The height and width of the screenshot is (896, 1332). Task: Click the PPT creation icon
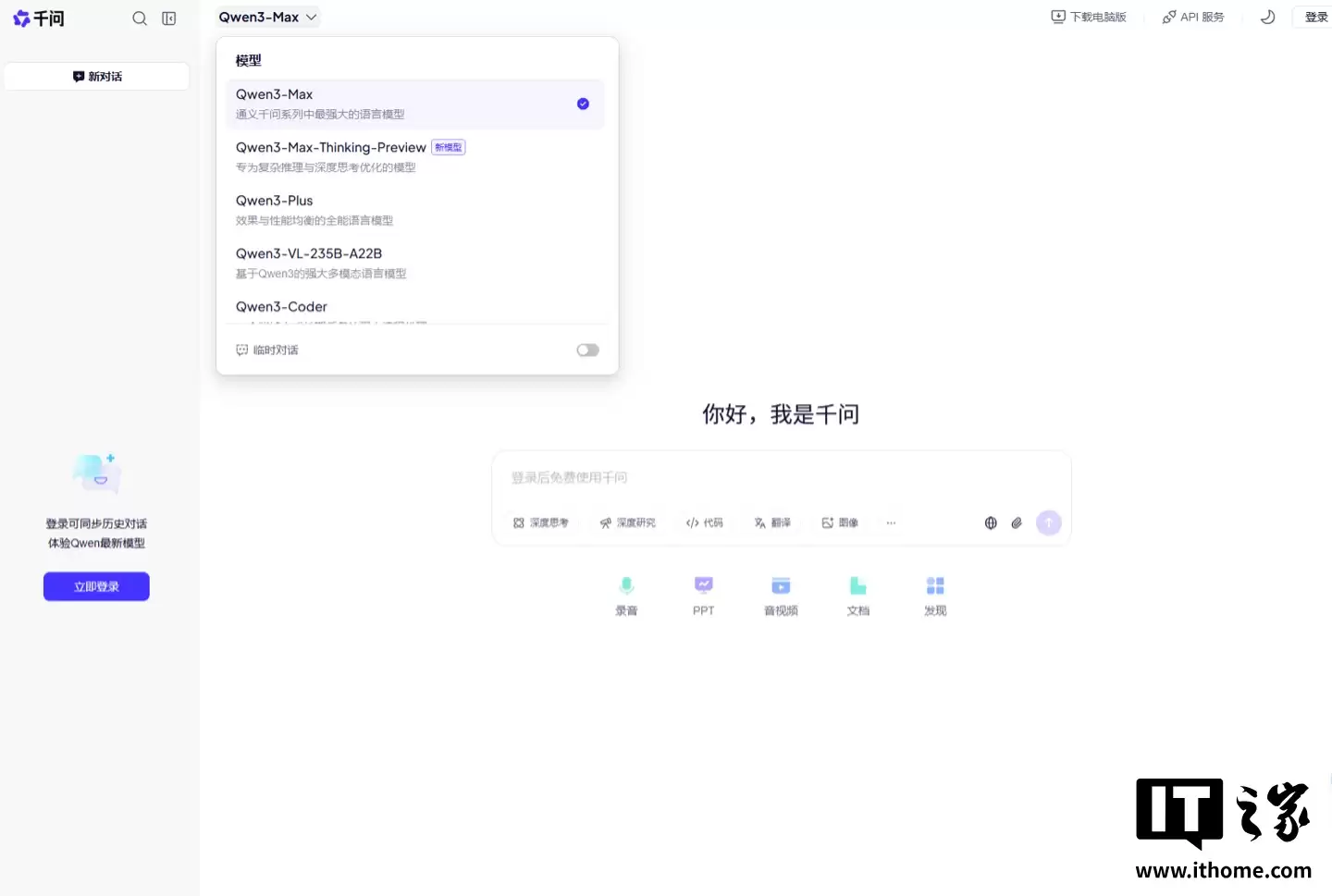[x=703, y=595]
